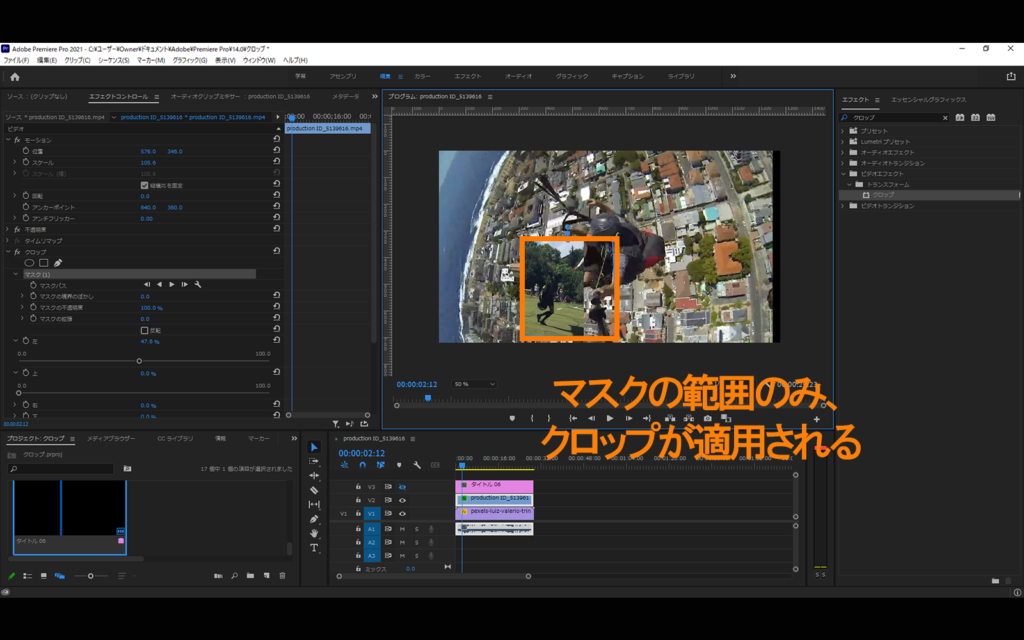This screenshot has width=1024, height=640.
Task: Show more workspaces overflow chevron
Action: [733, 76]
